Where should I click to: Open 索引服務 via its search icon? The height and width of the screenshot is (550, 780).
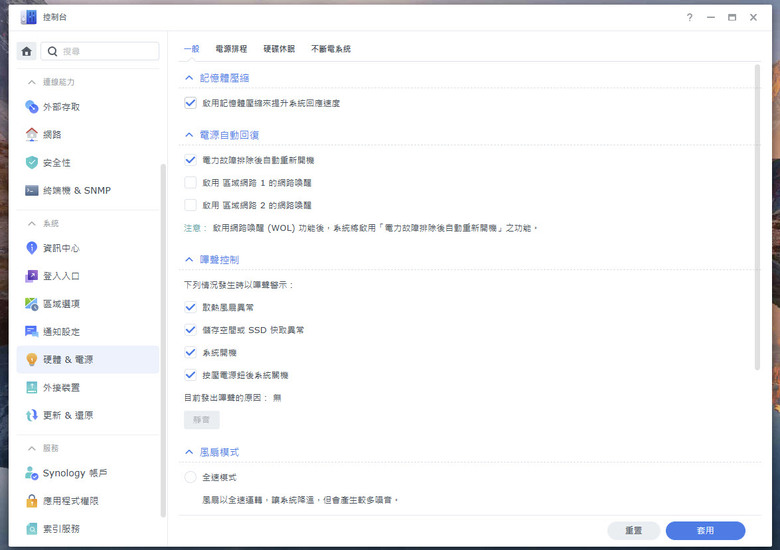click(x=31, y=529)
